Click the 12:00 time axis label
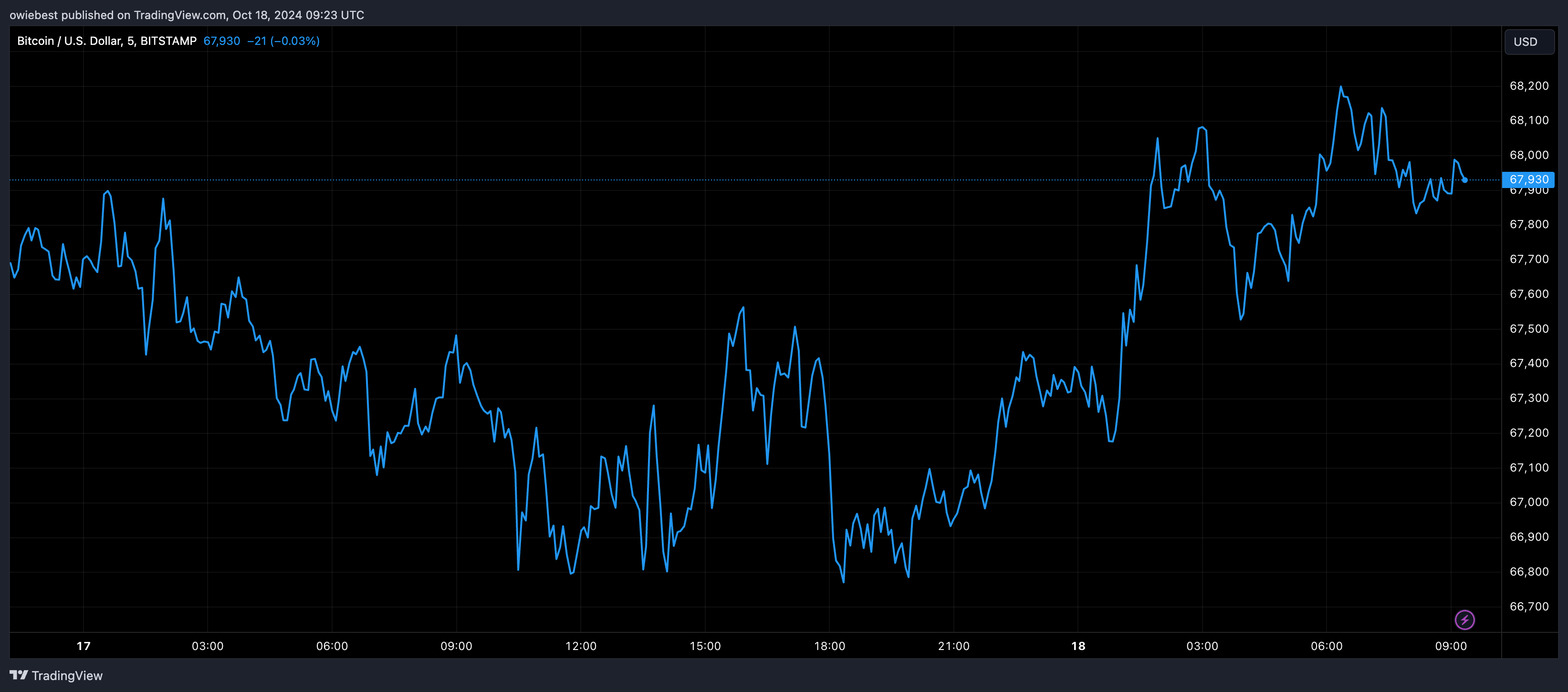 coord(581,646)
